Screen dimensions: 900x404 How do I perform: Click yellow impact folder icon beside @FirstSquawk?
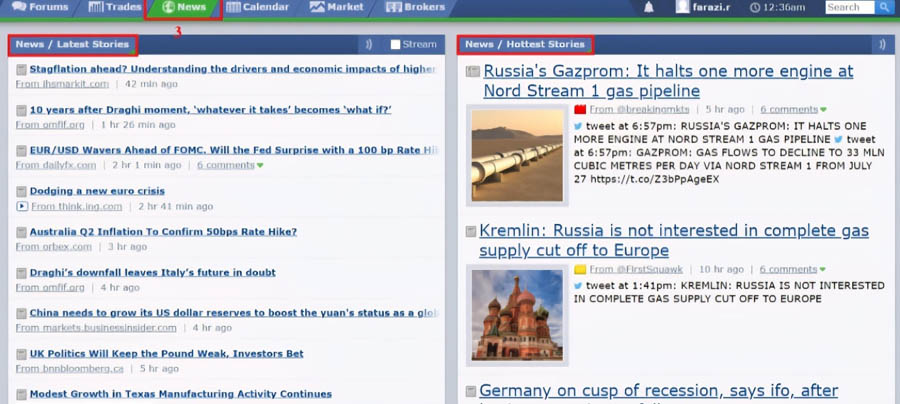(580, 270)
